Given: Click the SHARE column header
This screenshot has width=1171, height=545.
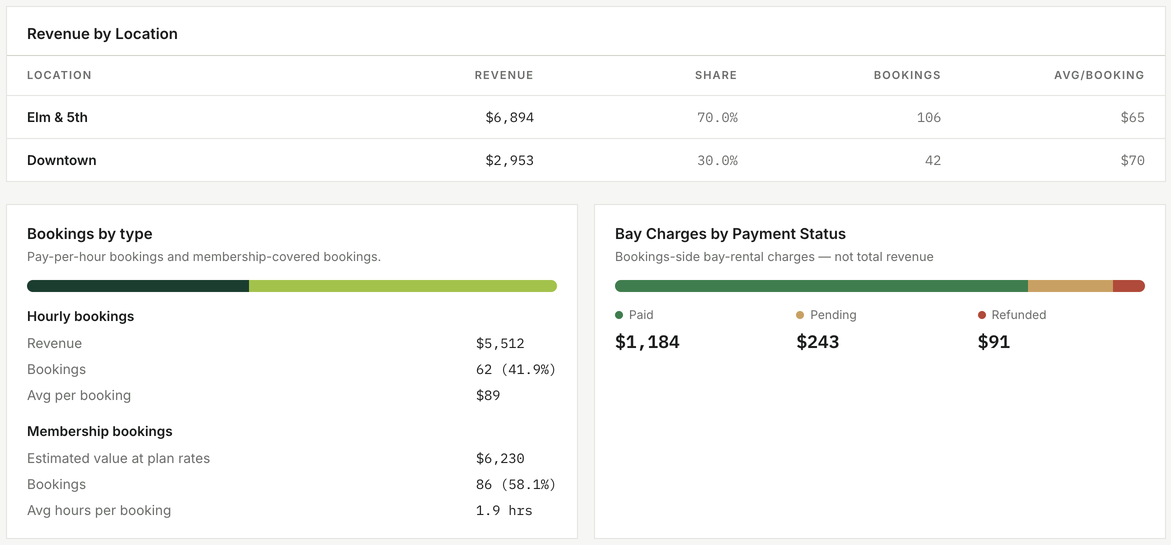Looking at the screenshot, I should coord(715,75).
